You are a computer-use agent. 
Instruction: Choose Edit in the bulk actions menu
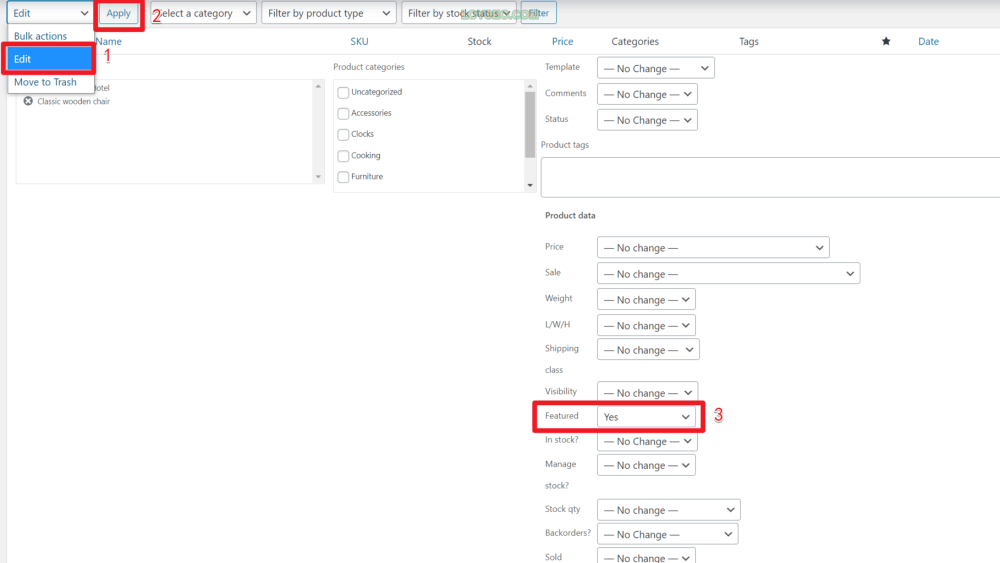[50, 59]
